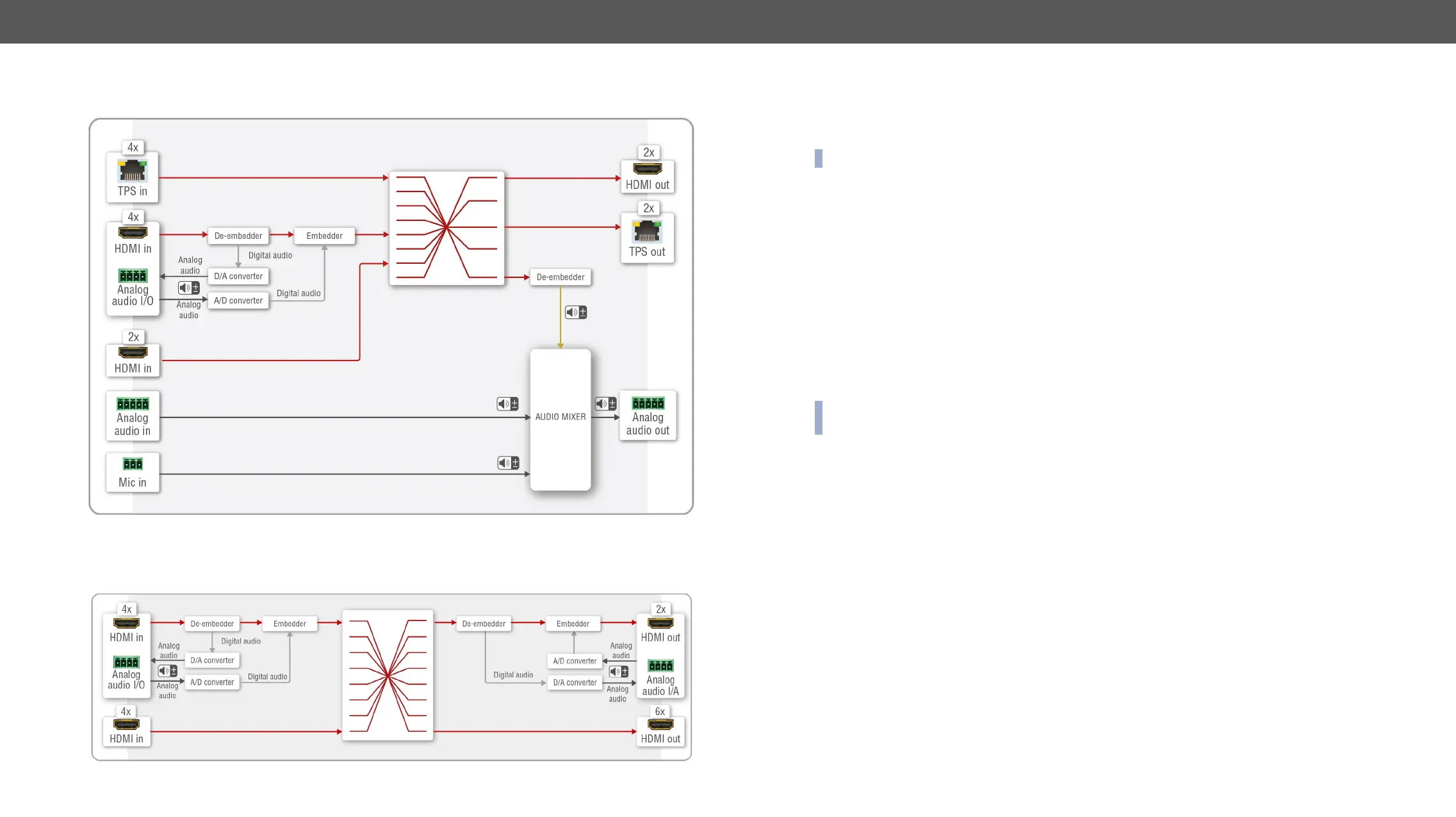Click the TPS out RJ45 port icon
This screenshot has width=1456, height=817.
[x=647, y=231]
